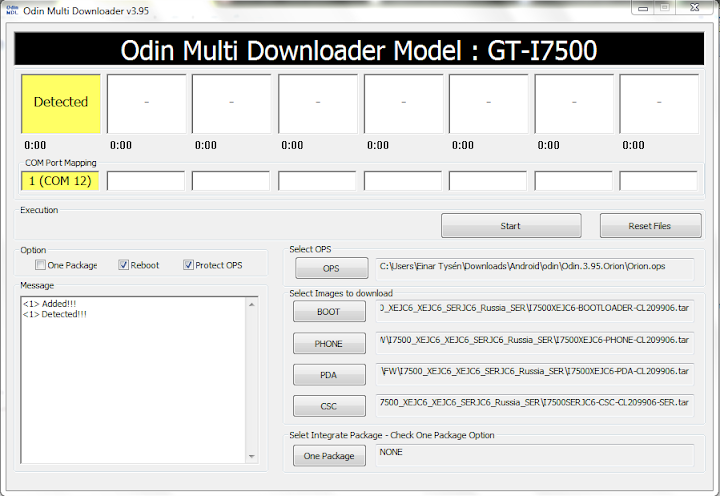Close the Odin Multi Downloader window
This screenshot has height=496, width=720.
coord(695,8)
